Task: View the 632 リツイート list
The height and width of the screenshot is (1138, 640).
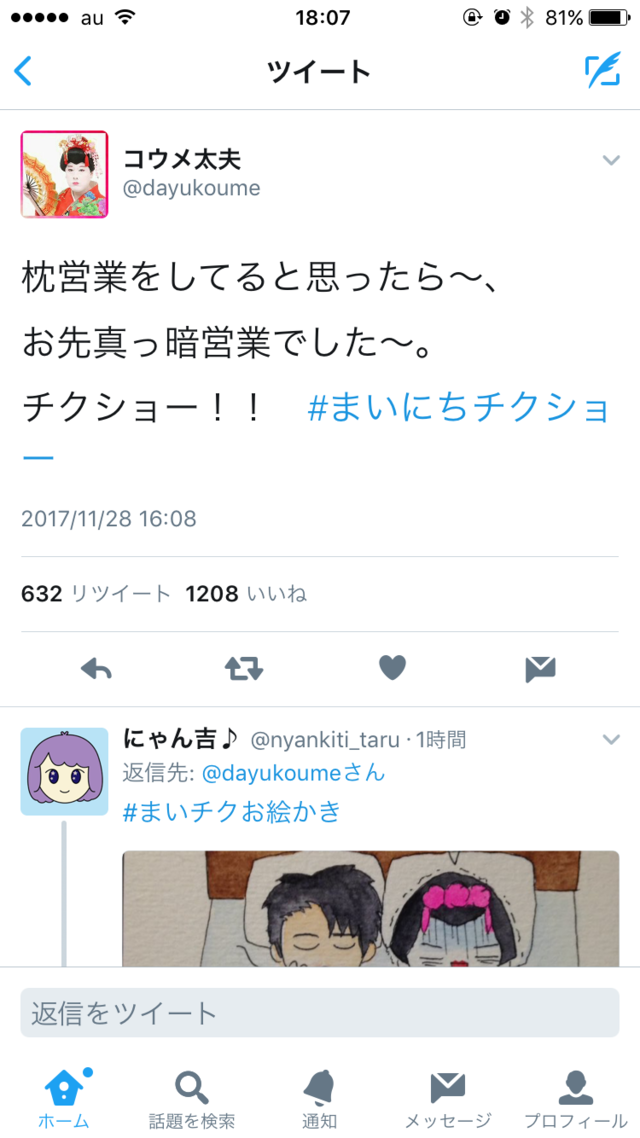Action: [x=96, y=594]
